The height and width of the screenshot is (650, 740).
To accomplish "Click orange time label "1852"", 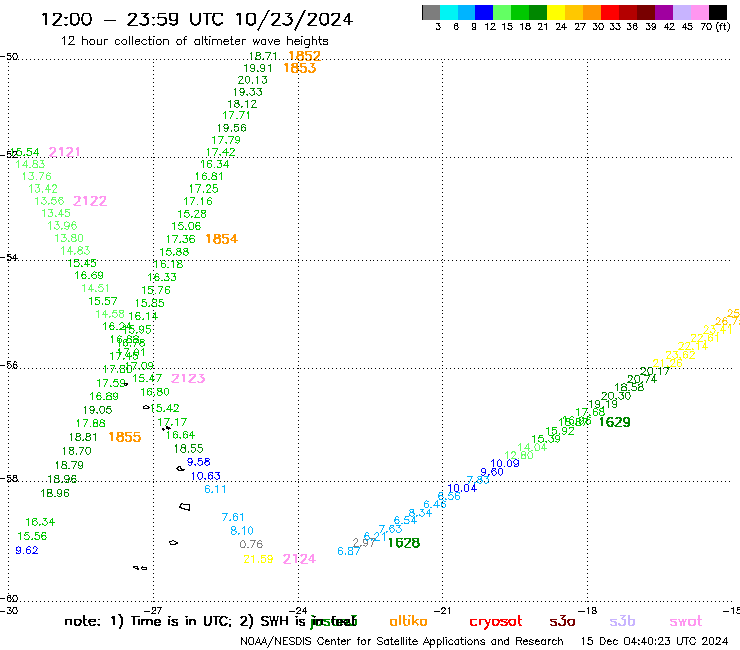I will tap(304, 56).
